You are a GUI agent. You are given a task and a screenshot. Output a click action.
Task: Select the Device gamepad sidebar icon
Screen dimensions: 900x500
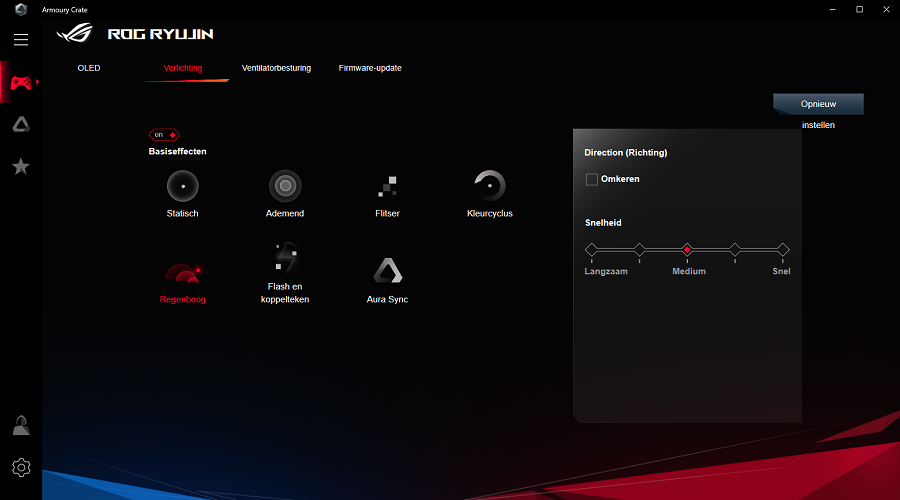tap(21, 83)
